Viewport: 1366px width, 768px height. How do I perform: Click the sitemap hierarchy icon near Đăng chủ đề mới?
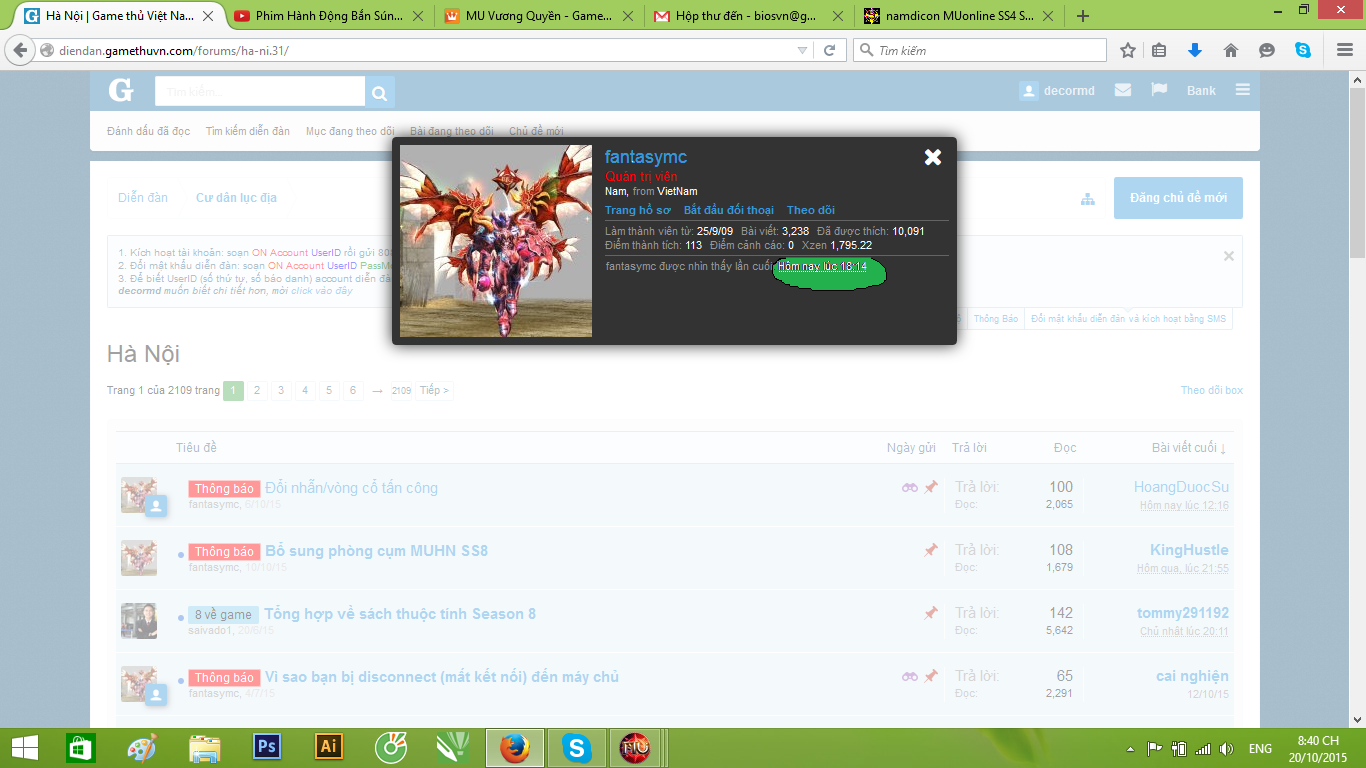tap(1087, 199)
